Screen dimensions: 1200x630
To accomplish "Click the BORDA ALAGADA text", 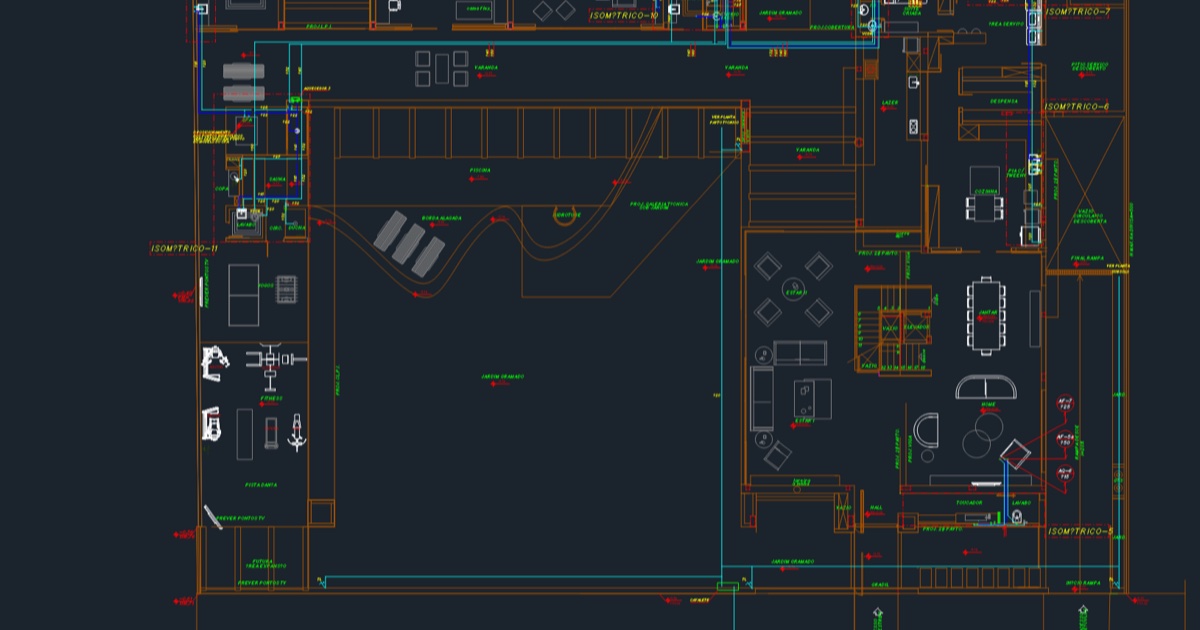I will coord(441,217).
